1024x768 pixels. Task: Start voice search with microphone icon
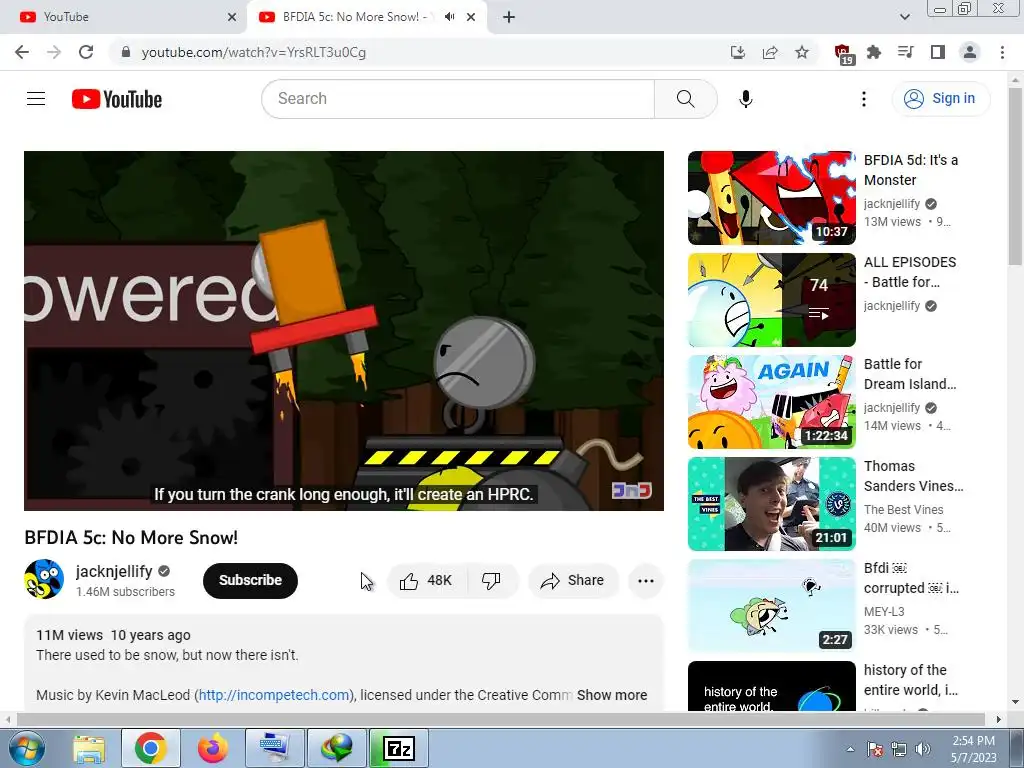click(745, 99)
